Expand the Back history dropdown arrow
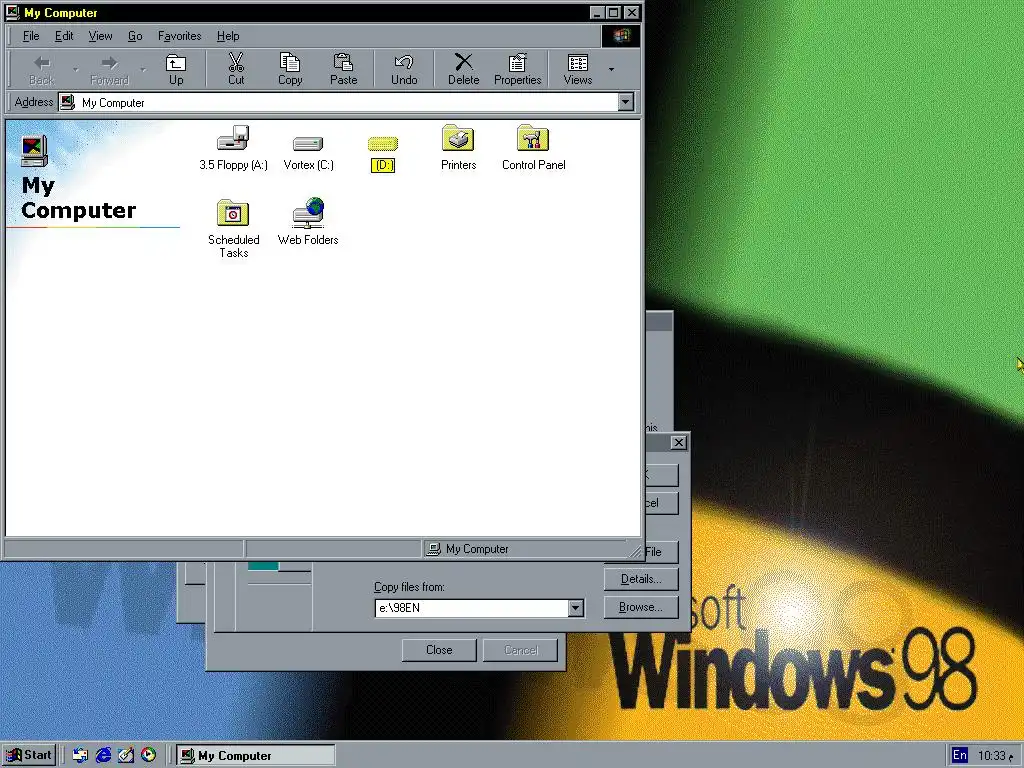The width and height of the screenshot is (1024, 768). click(x=75, y=69)
